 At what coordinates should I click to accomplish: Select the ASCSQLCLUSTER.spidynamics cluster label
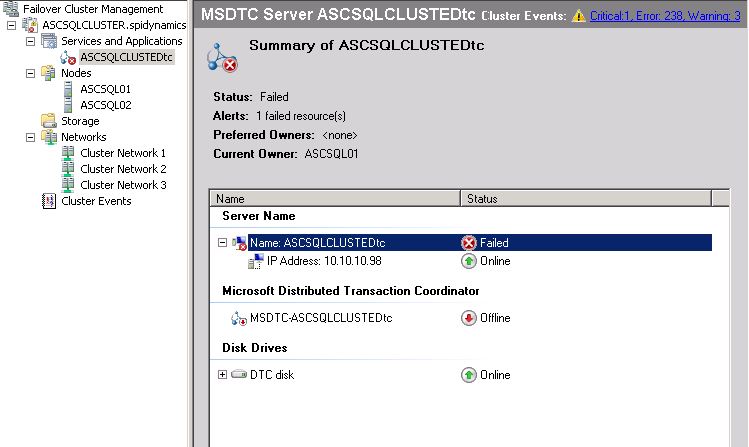tap(114, 25)
